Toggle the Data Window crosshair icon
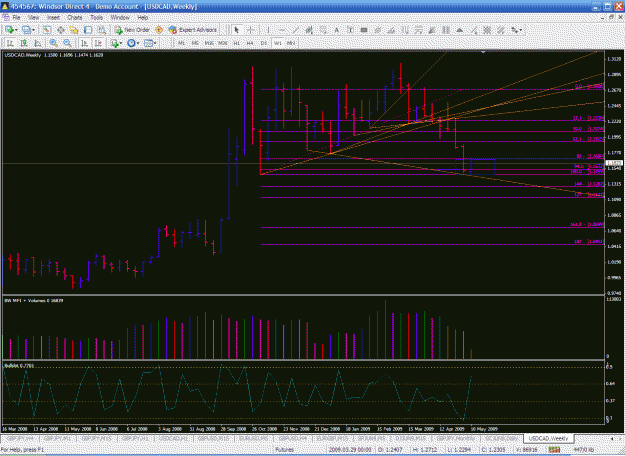625x456 pixels. click(x=61, y=30)
